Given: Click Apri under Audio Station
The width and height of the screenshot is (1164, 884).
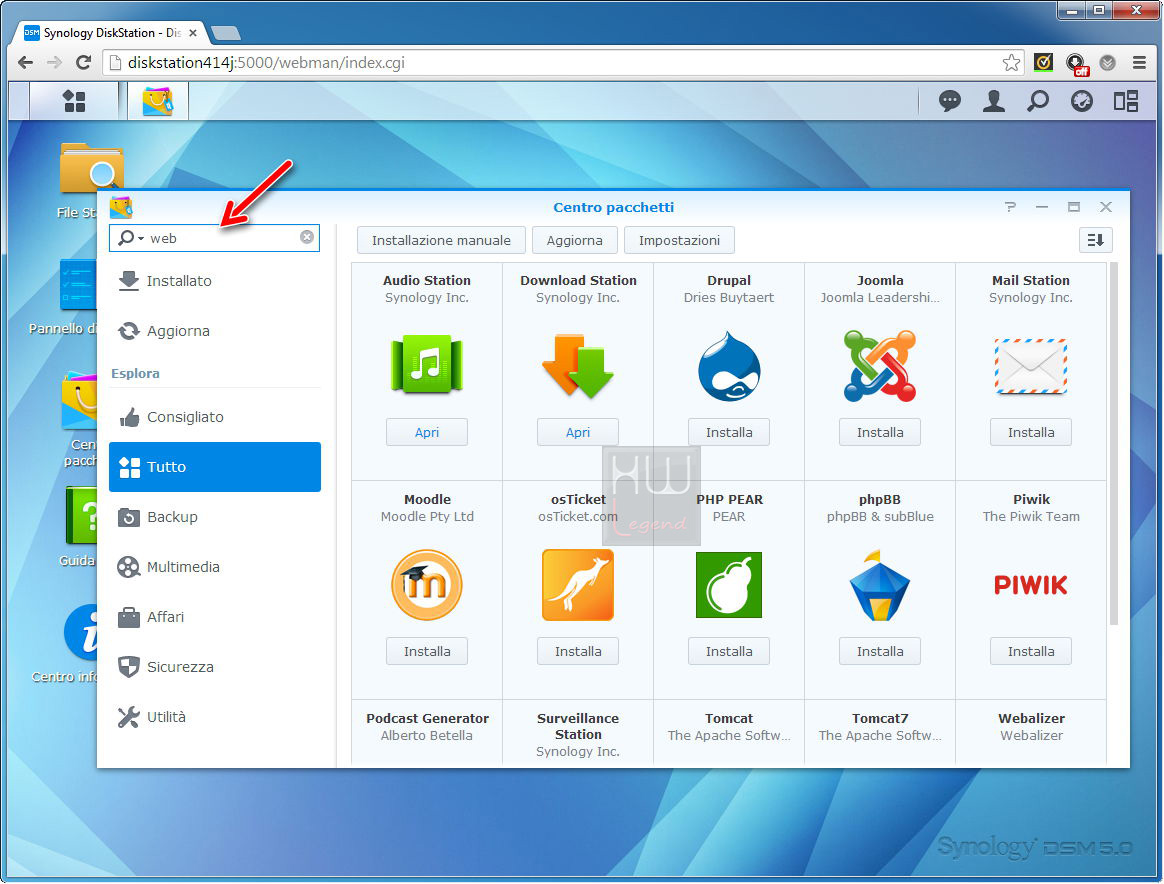Looking at the screenshot, I should coord(427,432).
